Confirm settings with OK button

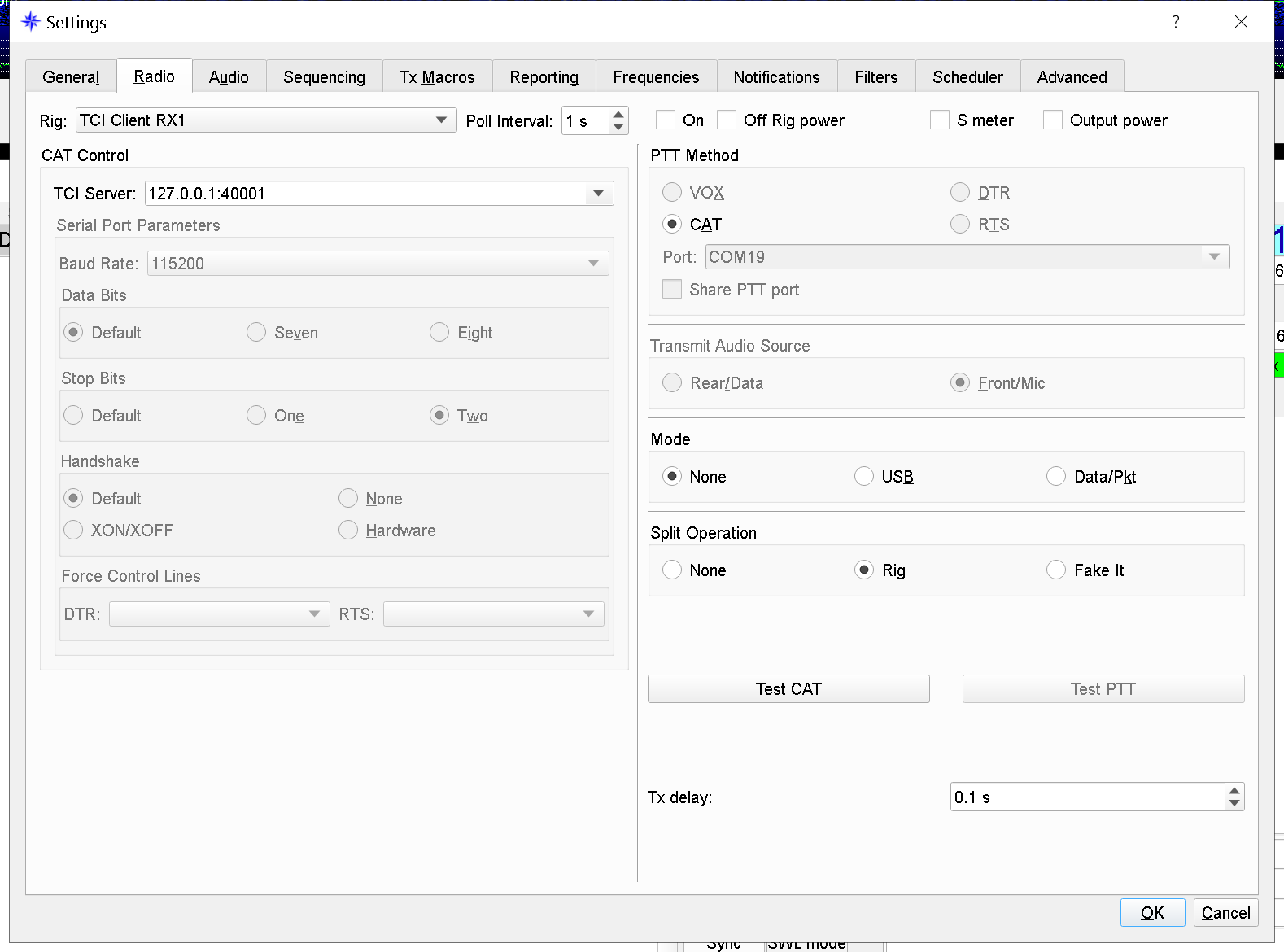pyautogui.click(x=1152, y=913)
